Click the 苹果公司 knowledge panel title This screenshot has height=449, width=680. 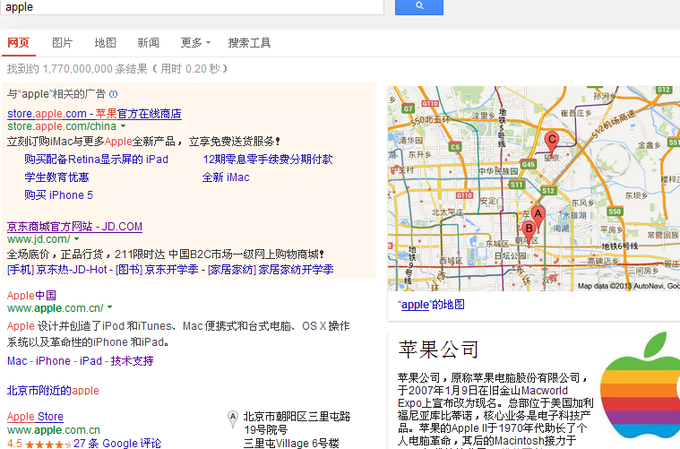click(x=438, y=349)
